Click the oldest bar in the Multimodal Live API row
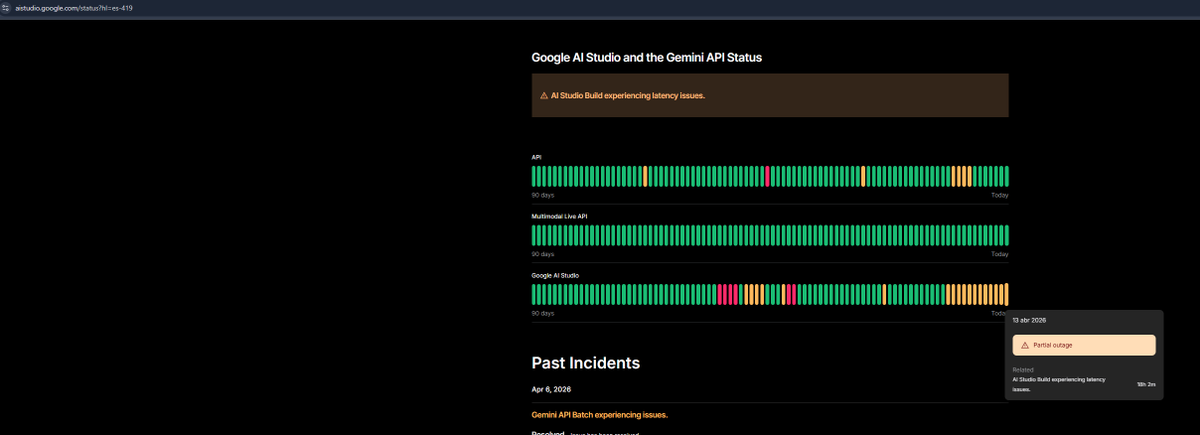This screenshot has width=1200, height=435. point(534,235)
